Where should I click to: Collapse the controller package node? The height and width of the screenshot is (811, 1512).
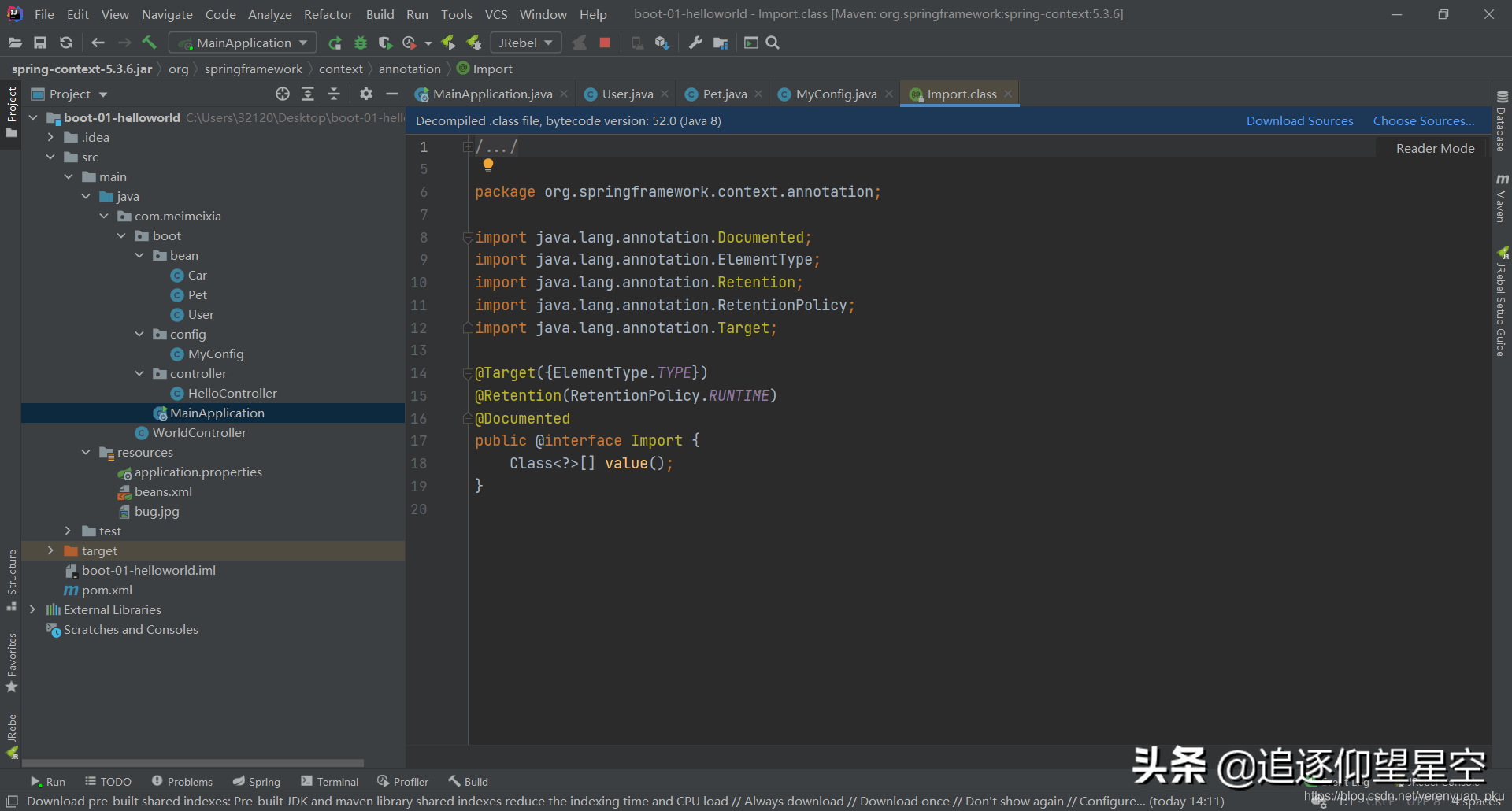pyautogui.click(x=139, y=373)
